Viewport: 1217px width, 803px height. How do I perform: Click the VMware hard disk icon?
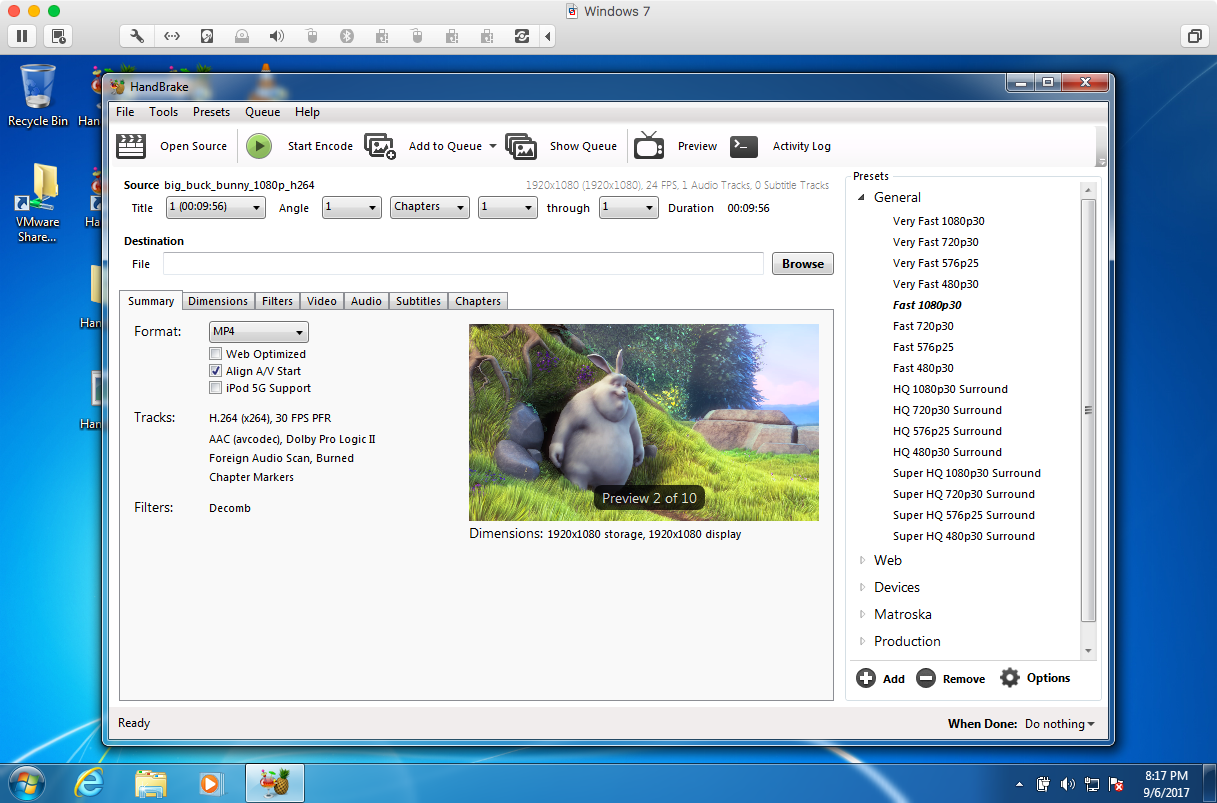tap(207, 36)
